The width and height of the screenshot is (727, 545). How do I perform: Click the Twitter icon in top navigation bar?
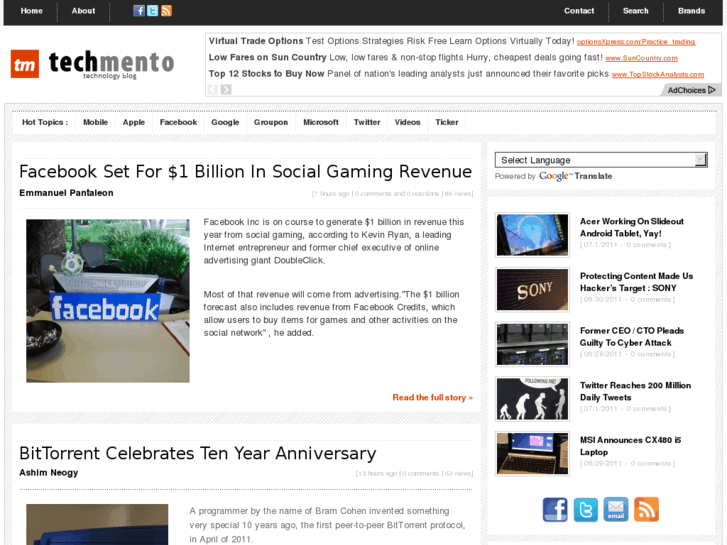[153, 11]
